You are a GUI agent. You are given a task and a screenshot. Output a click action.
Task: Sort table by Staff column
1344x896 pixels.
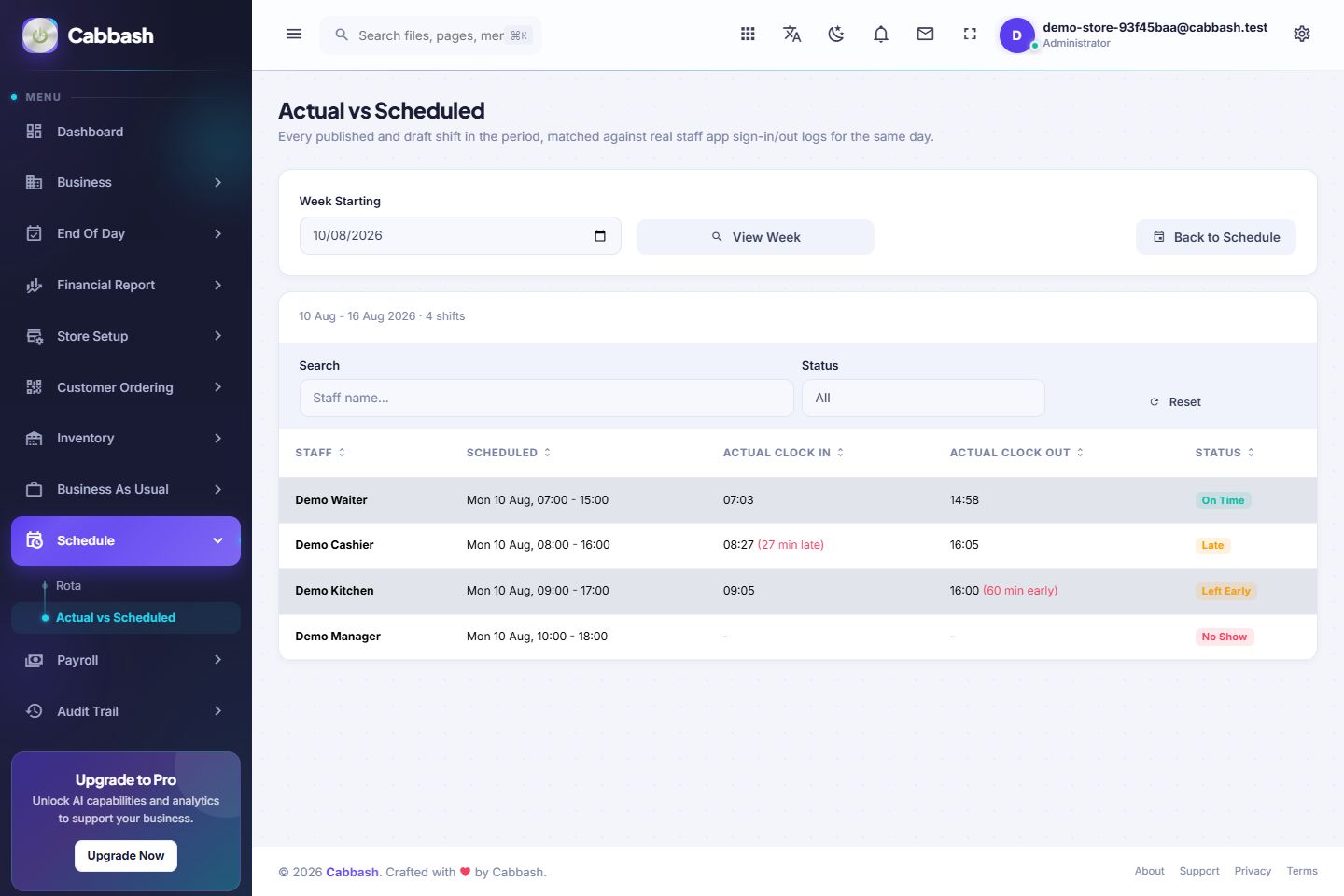click(x=342, y=453)
